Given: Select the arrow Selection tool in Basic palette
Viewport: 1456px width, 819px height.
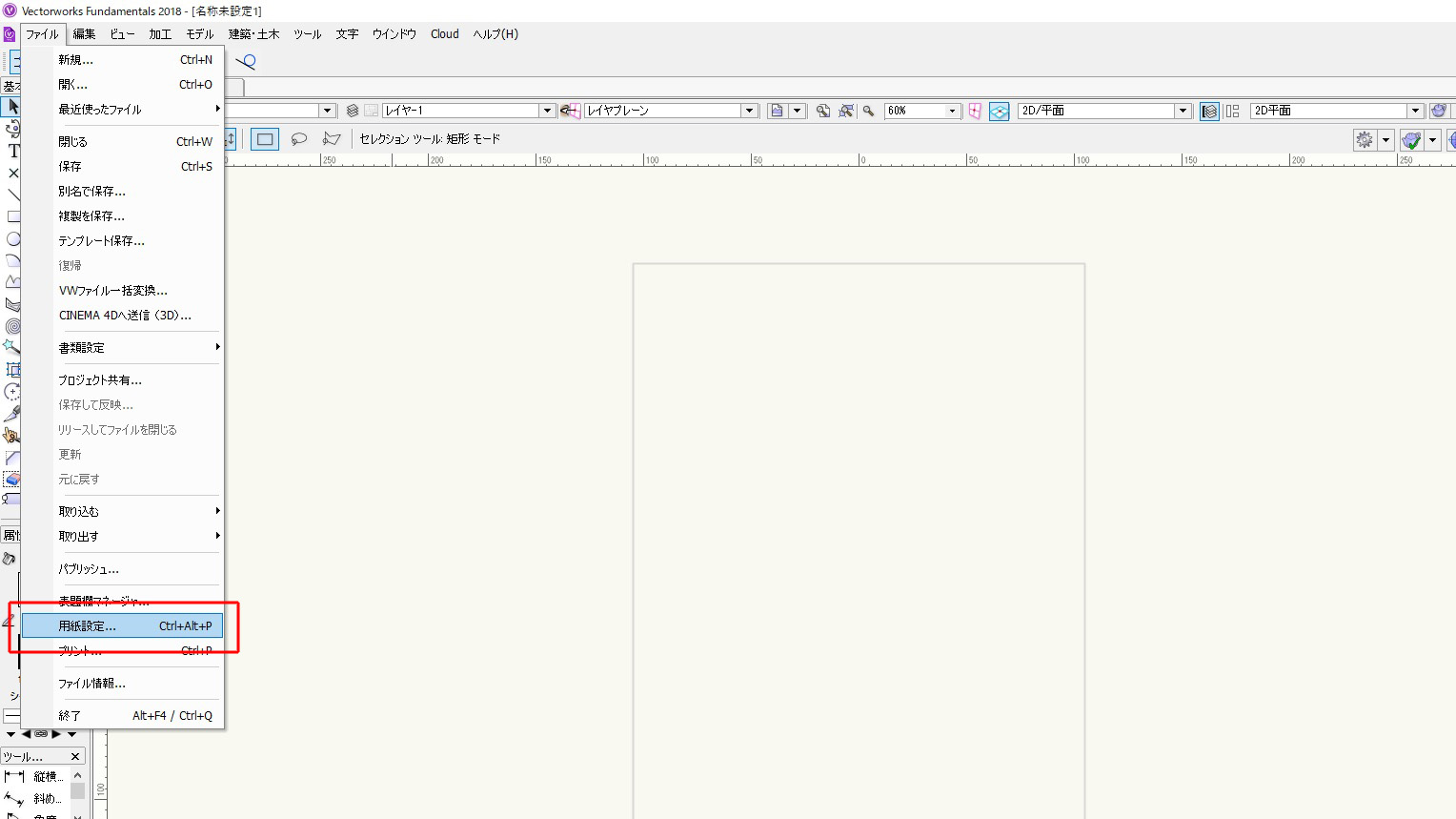Looking at the screenshot, I should (x=11, y=107).
